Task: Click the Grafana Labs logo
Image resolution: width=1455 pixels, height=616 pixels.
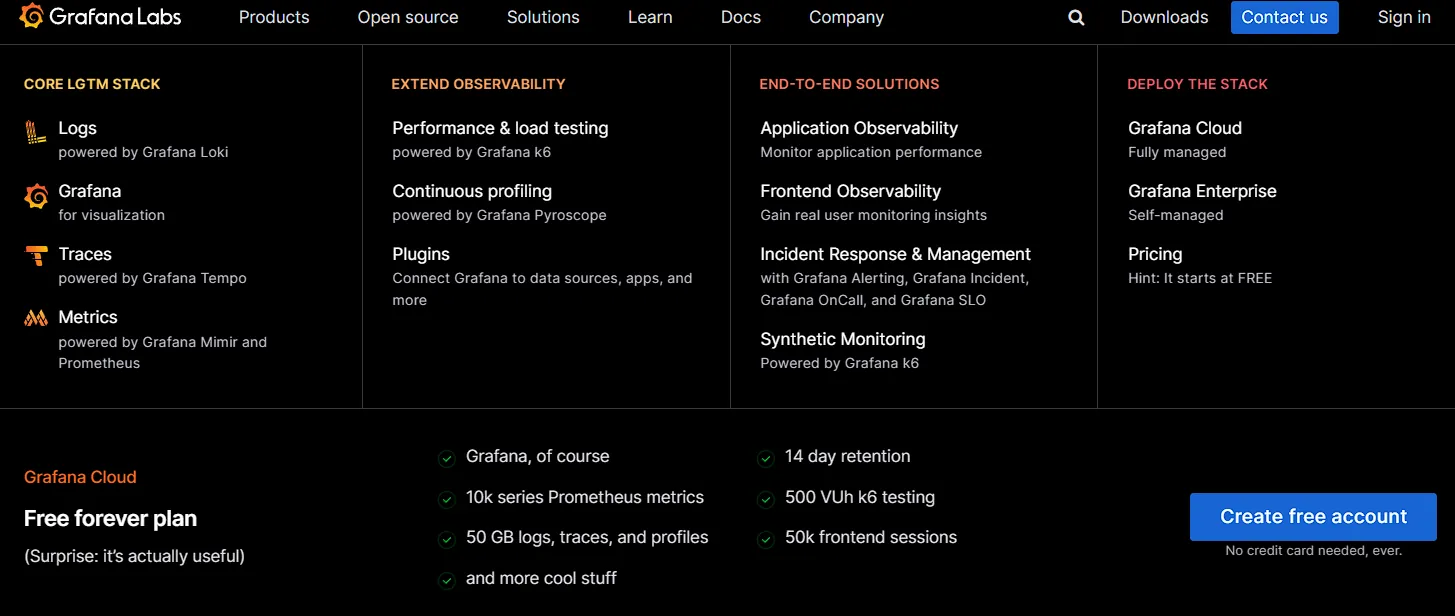Action: pos(100,17)
